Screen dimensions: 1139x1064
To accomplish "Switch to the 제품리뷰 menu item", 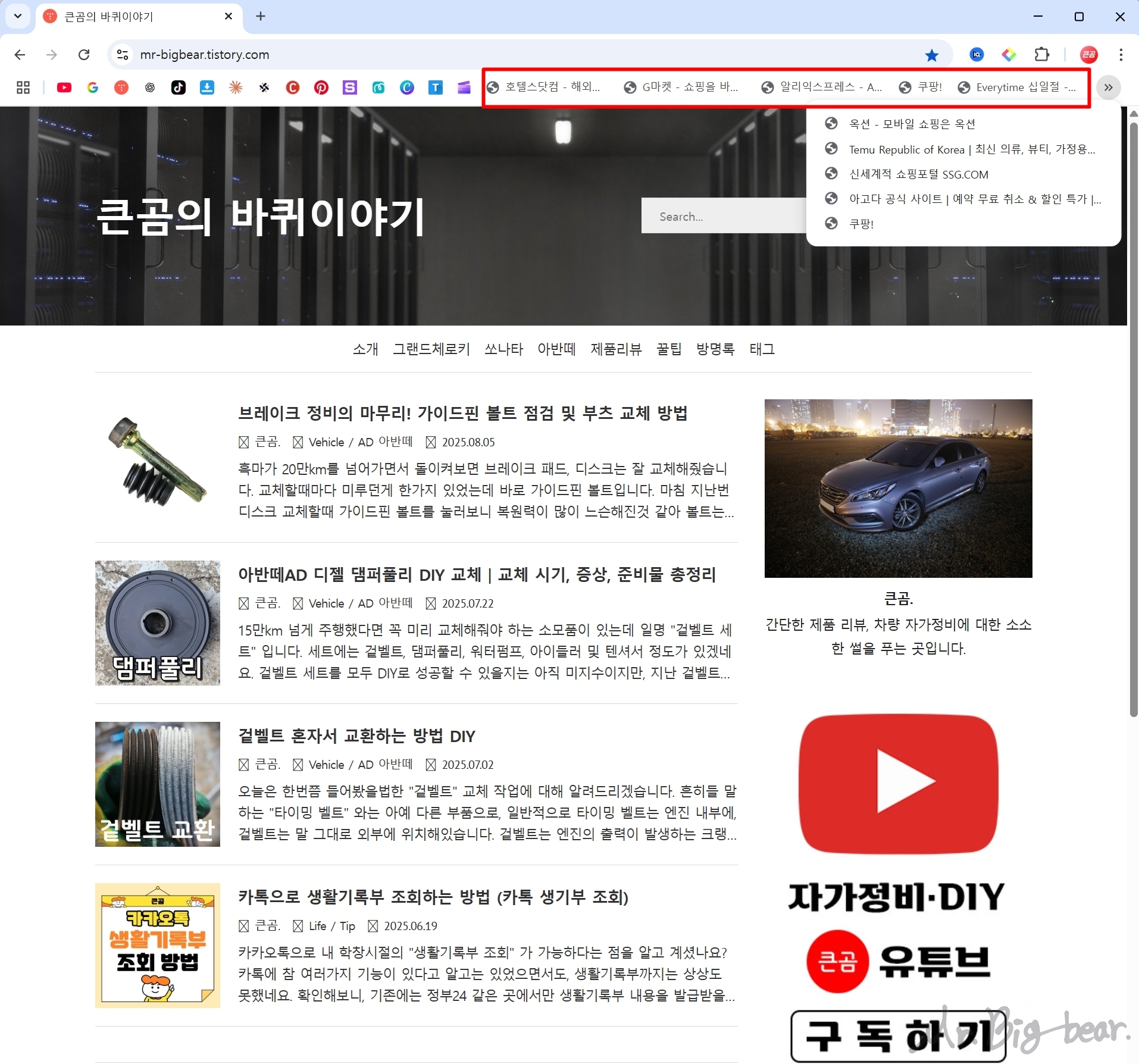I will tap(617, 349).
